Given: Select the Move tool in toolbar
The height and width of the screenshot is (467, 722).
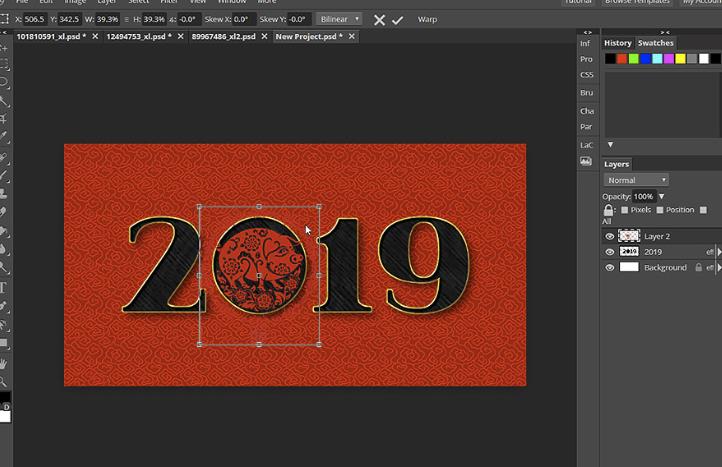Looking at the screenshot, I should 4,48.
